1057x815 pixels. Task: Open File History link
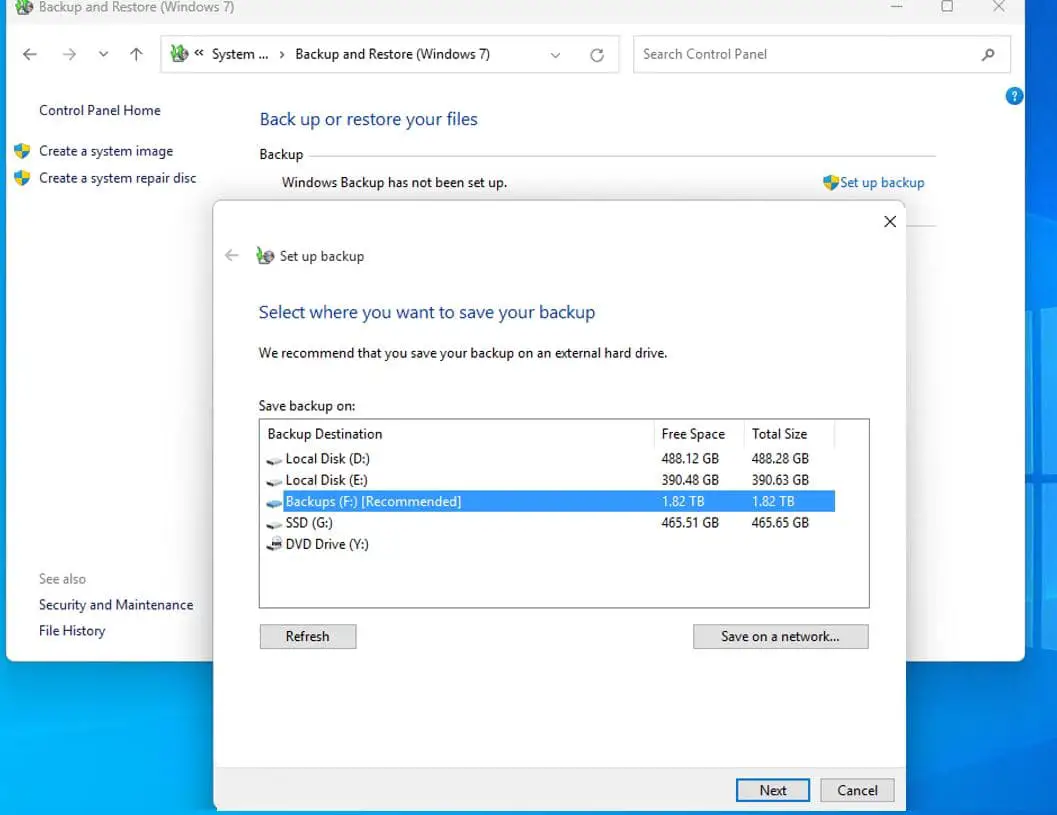coord(72,631)
